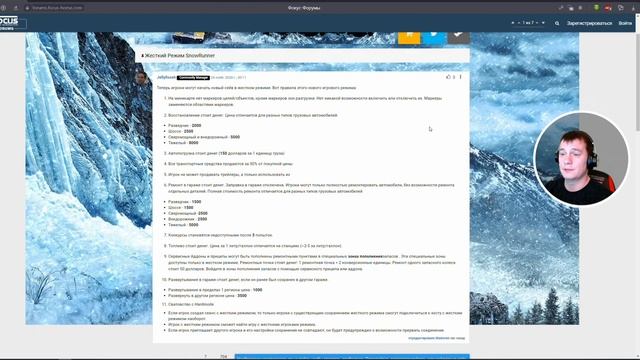The height and width of the screenshot is (360, 640).
Task: Click the address bar lock icon
Action: pos(27,8)
